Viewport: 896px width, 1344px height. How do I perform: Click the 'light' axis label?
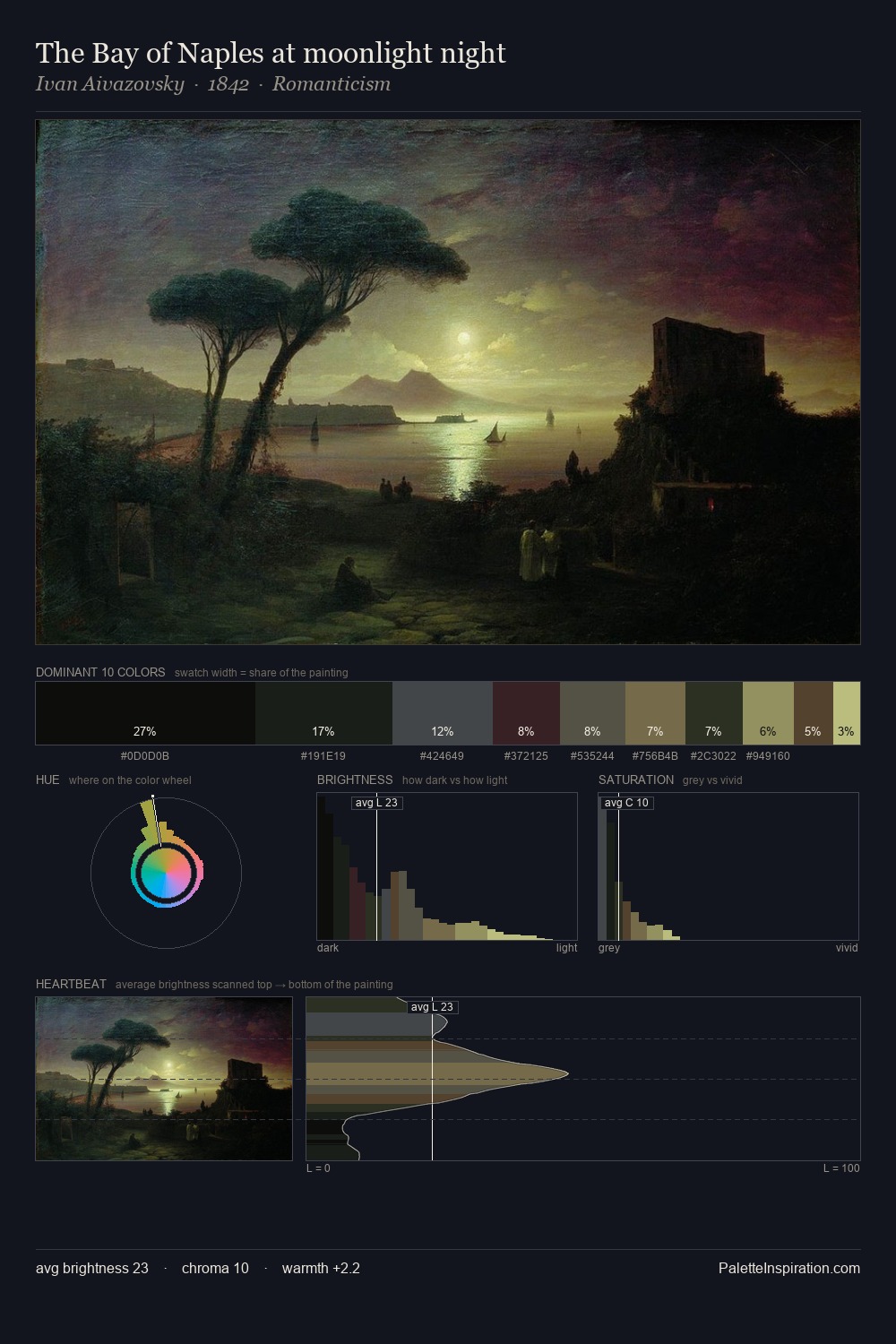click(567, 948)
